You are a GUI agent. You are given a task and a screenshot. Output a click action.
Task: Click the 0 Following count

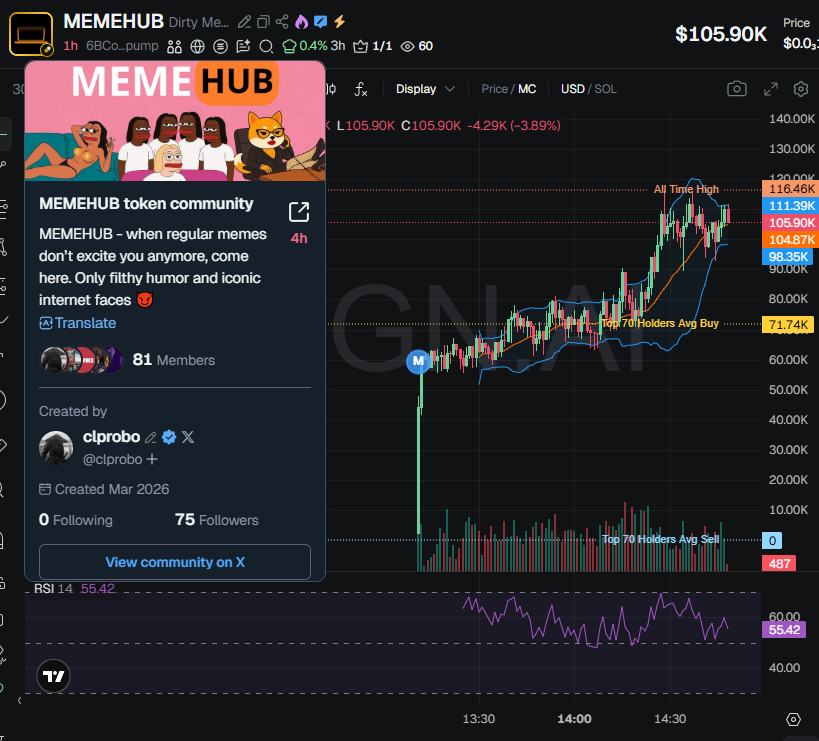76,520
